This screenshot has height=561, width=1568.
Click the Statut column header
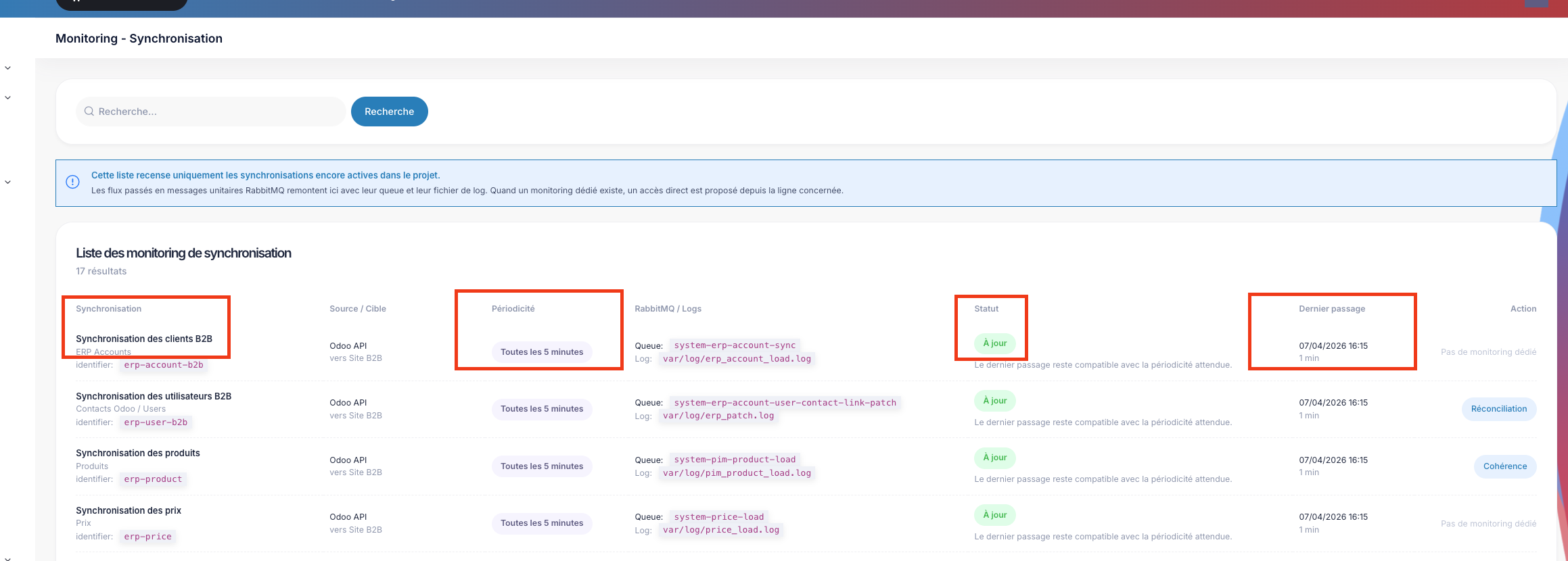[x=986, y=309]
